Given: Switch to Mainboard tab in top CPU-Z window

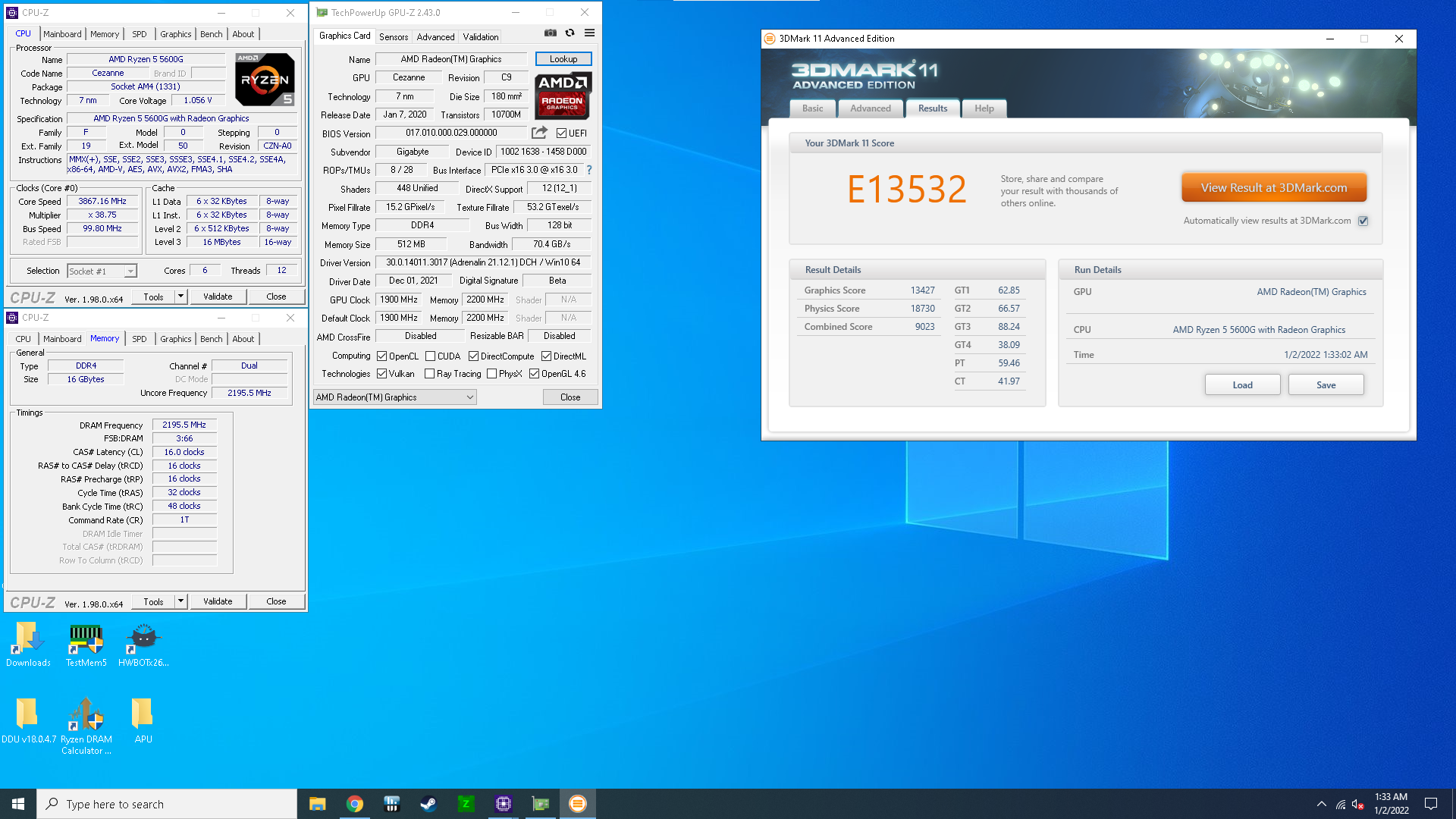Looking at the screenshot, I should (x=62, y=34).
